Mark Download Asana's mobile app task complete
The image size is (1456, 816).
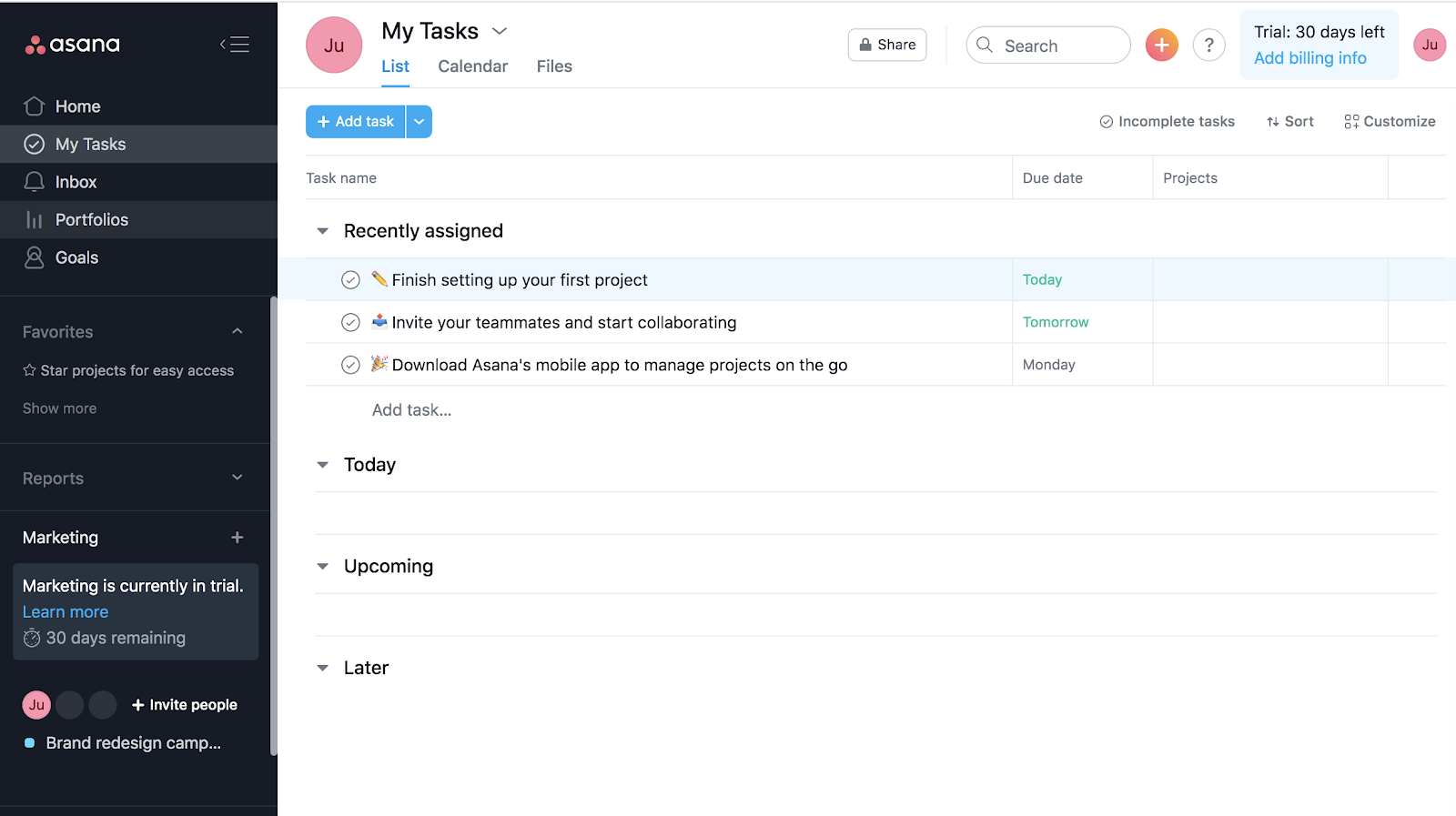point(350,365)
